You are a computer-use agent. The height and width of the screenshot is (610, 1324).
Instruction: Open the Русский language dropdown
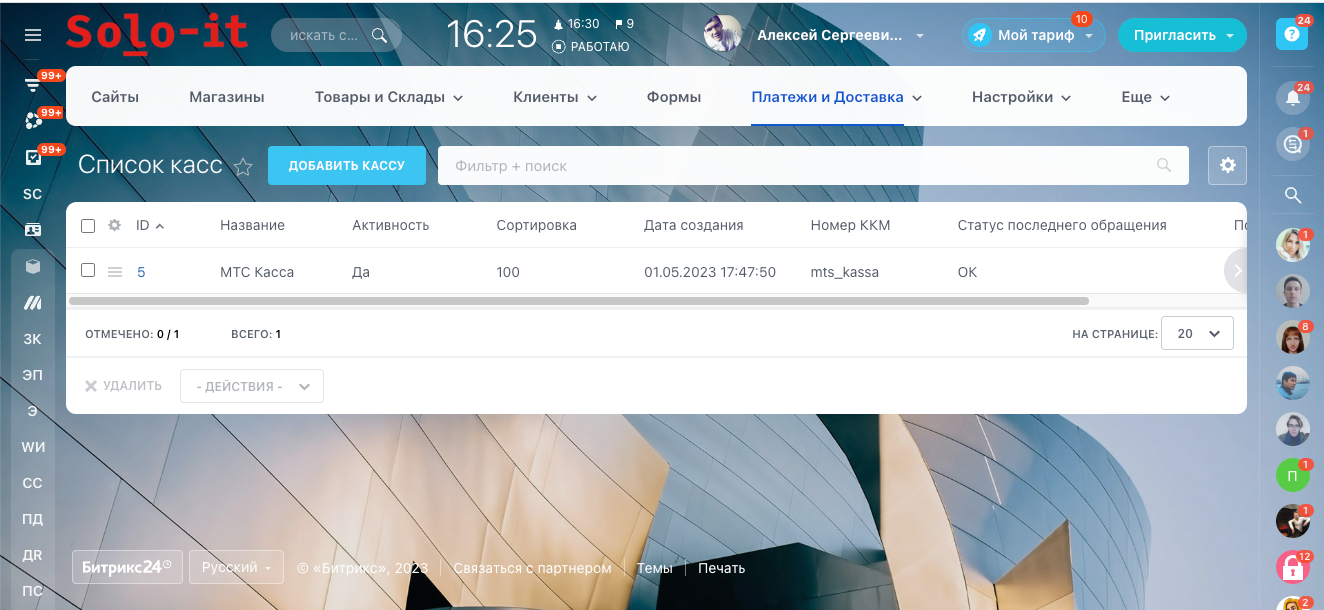click(x=236, y=567)
